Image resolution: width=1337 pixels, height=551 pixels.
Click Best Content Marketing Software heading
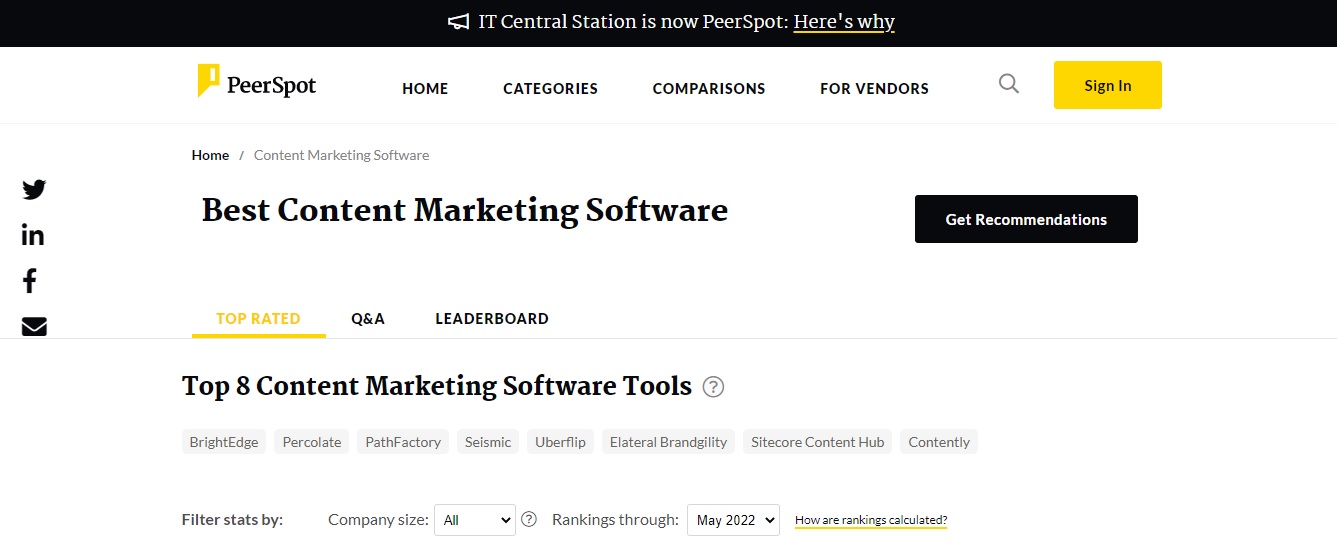[x=465, y=211]
